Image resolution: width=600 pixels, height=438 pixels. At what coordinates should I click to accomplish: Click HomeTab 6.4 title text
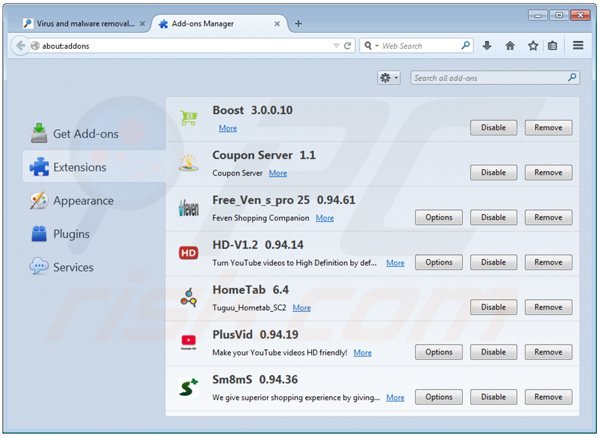(x=250, y=290)
